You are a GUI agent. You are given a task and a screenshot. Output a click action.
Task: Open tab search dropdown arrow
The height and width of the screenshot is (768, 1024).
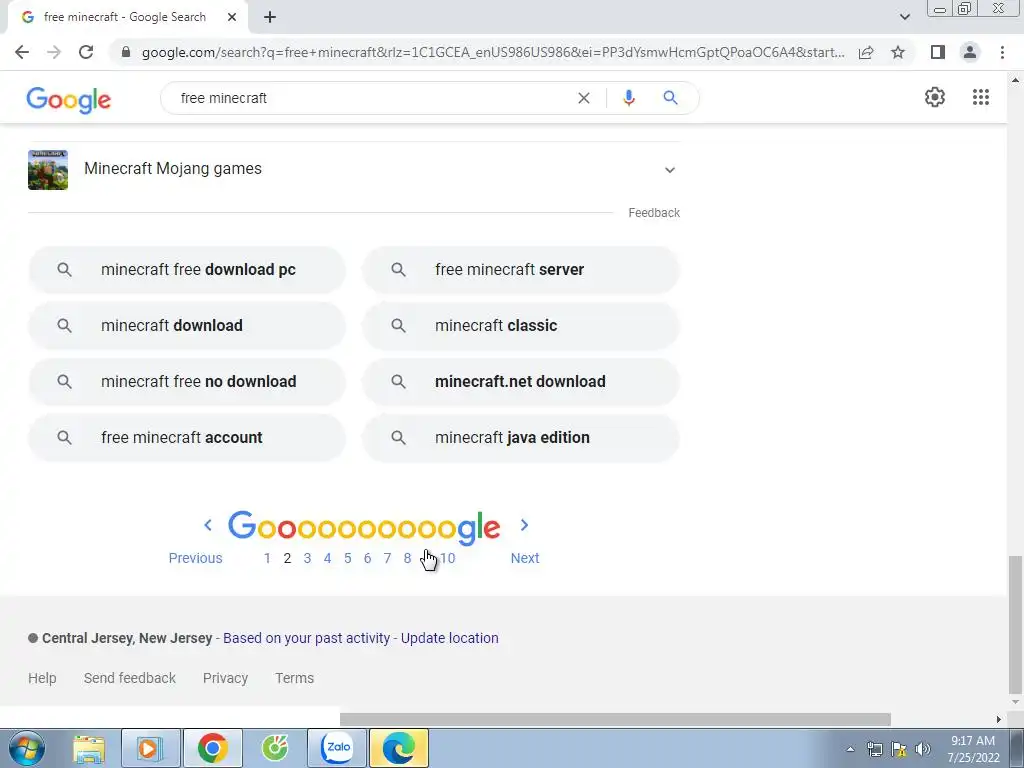tap(904, 17)
